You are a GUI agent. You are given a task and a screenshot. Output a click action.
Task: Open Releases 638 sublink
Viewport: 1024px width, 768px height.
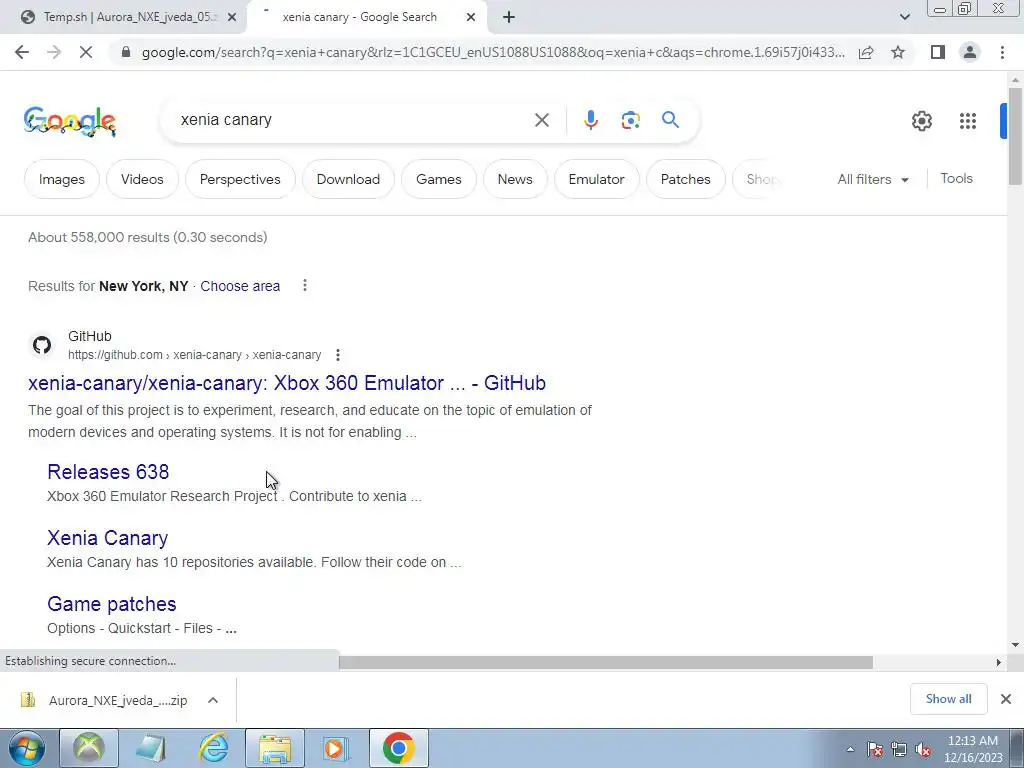[108, 472]
